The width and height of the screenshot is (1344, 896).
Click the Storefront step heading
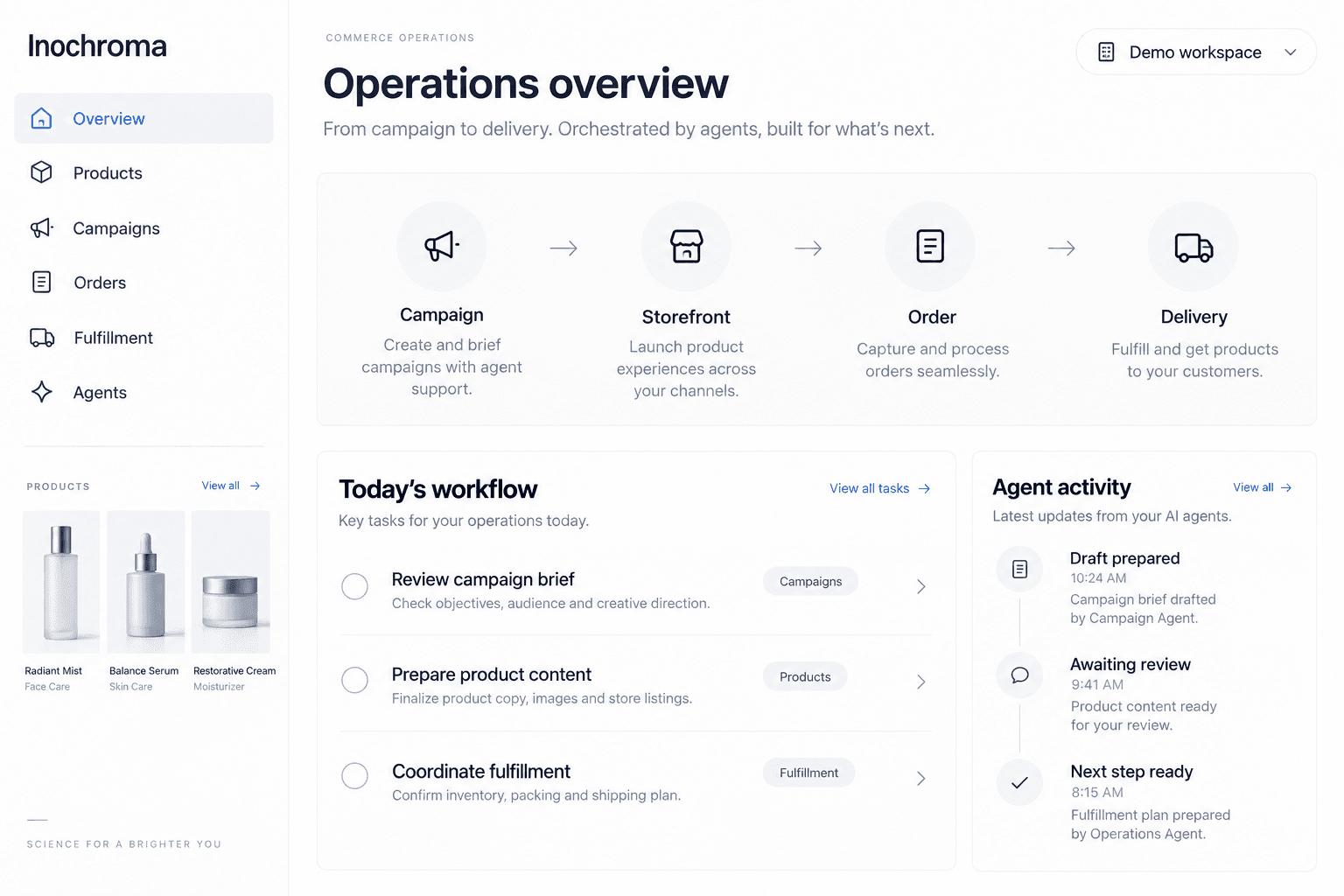686,317
